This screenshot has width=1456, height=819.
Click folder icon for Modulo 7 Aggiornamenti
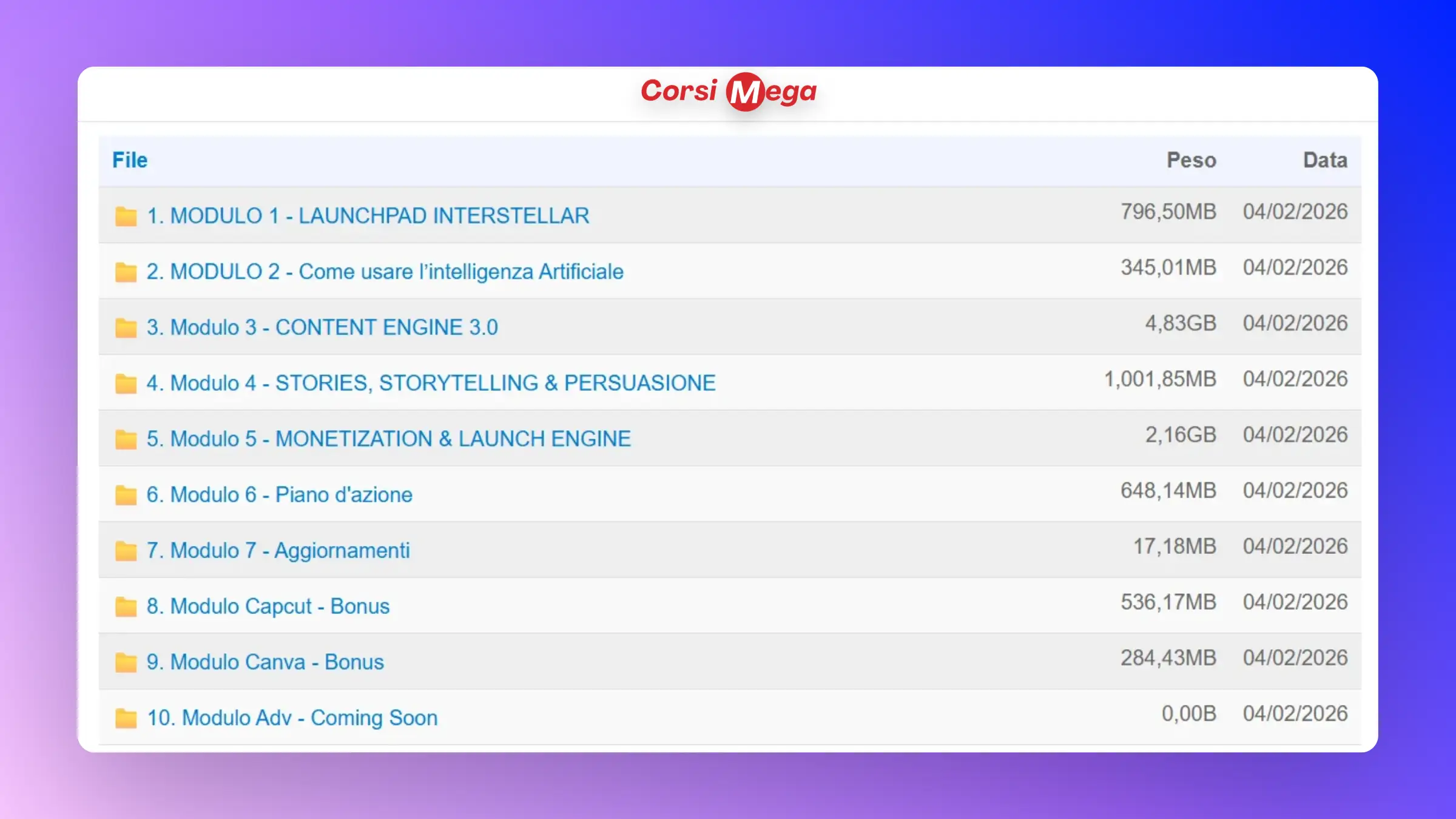(126, 551)
